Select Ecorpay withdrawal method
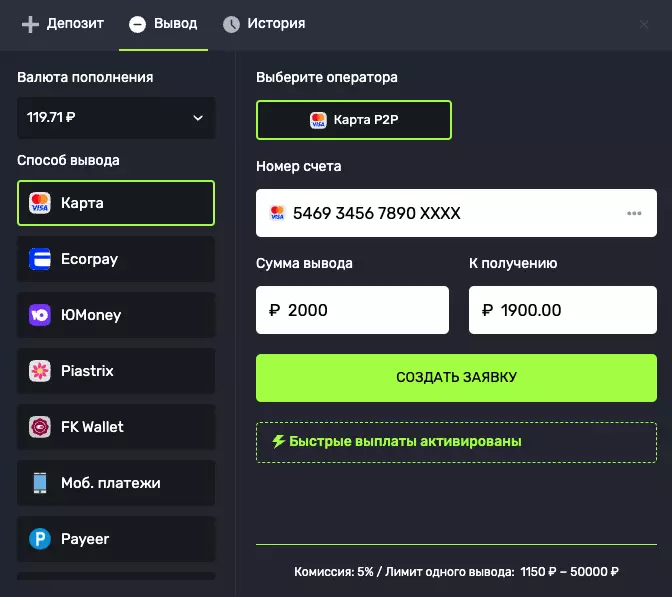Image resolution: width=672 pixels, height=597 pixels. click(x=116, y=259)
